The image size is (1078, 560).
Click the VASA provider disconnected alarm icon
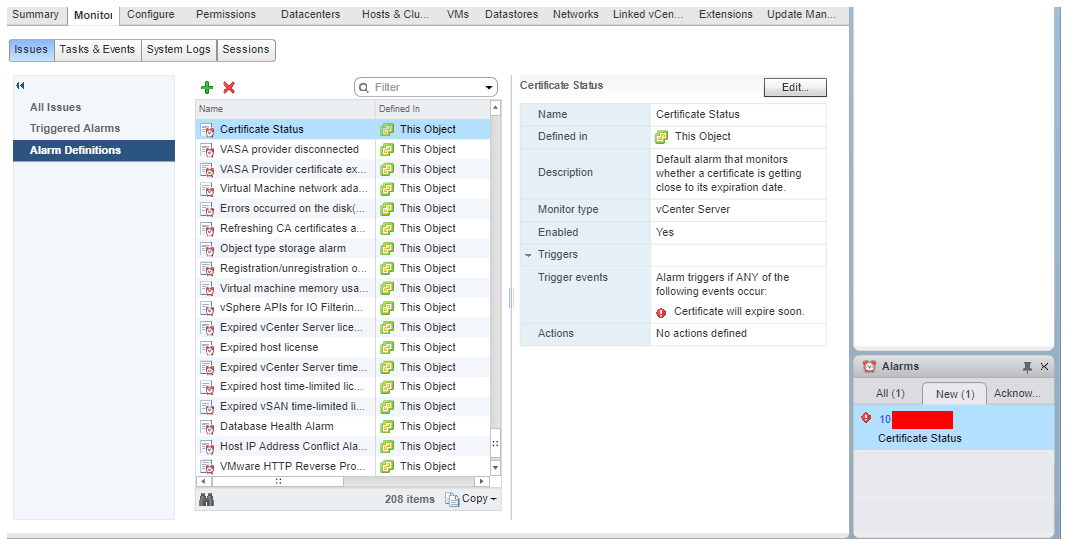click(x=207, y=149)
